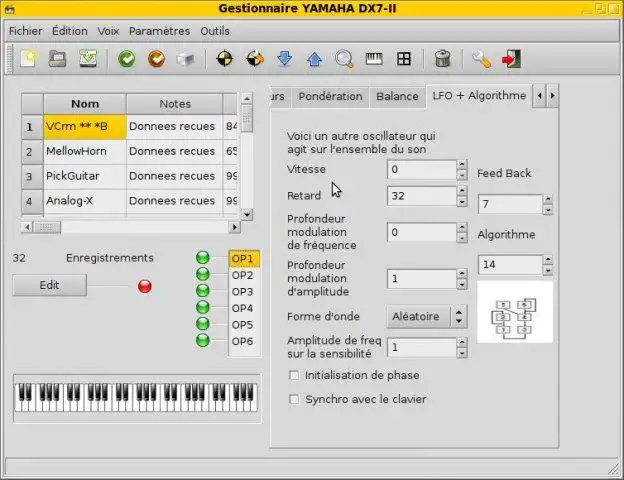This screenshot has width=624, height=480.
Task: Toggle the green LED for OP4
Action: click(x=203, y=307)
